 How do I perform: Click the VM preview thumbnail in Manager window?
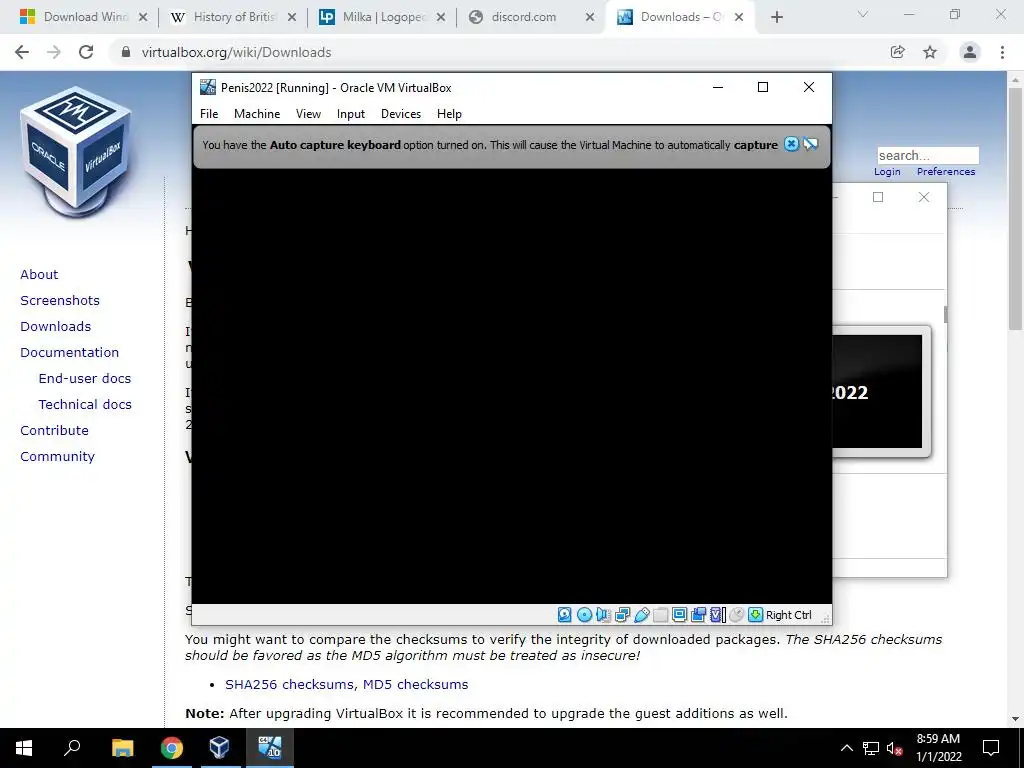(881, 392)
